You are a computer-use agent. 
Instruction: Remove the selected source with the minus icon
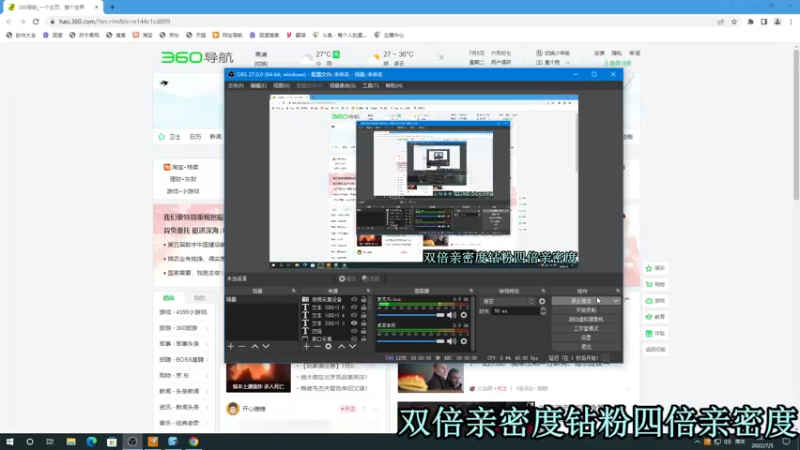(x=317, y=346)
